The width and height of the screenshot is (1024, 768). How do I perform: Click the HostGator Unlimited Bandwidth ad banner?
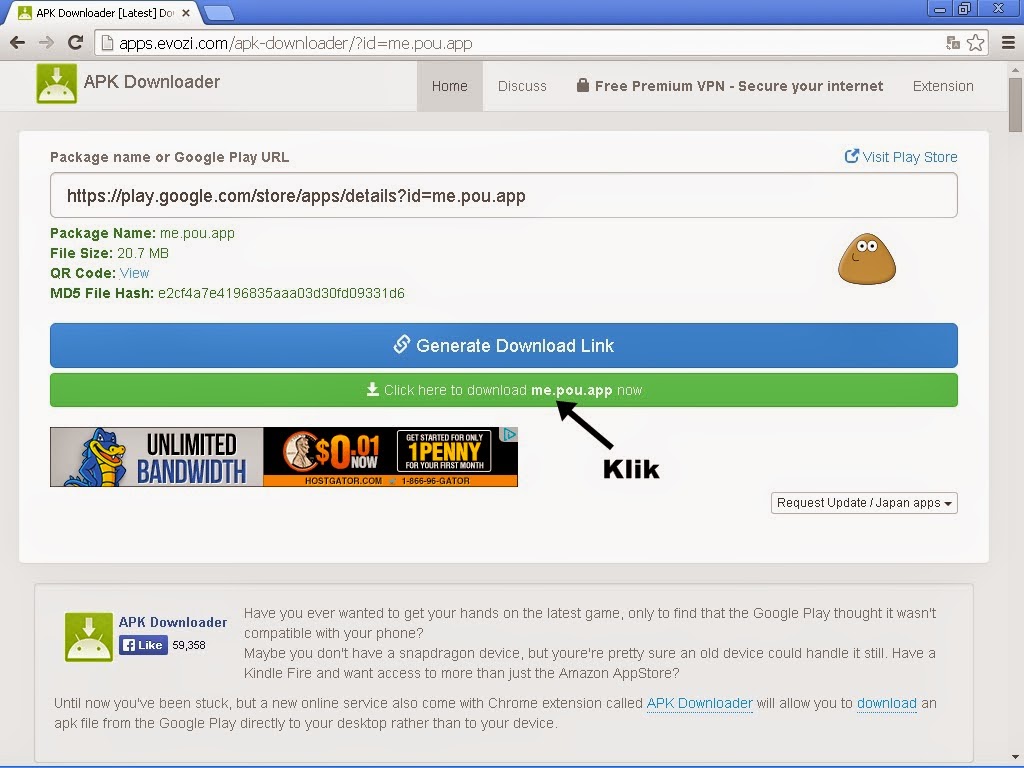click(x=283, y=456)
